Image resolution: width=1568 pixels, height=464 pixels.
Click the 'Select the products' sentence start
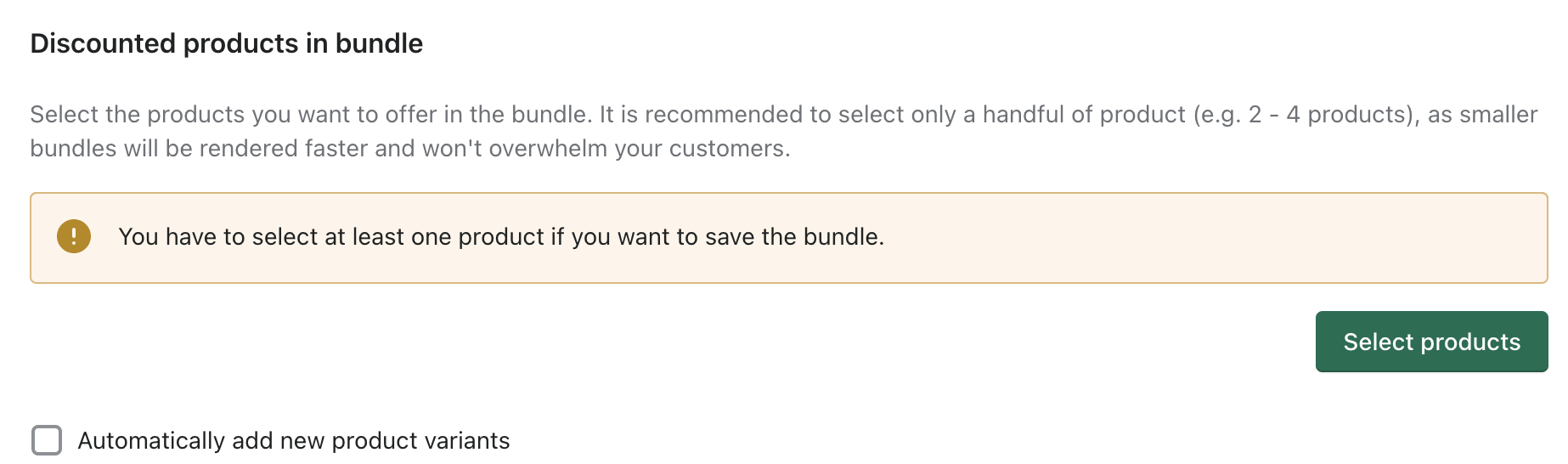138,115
